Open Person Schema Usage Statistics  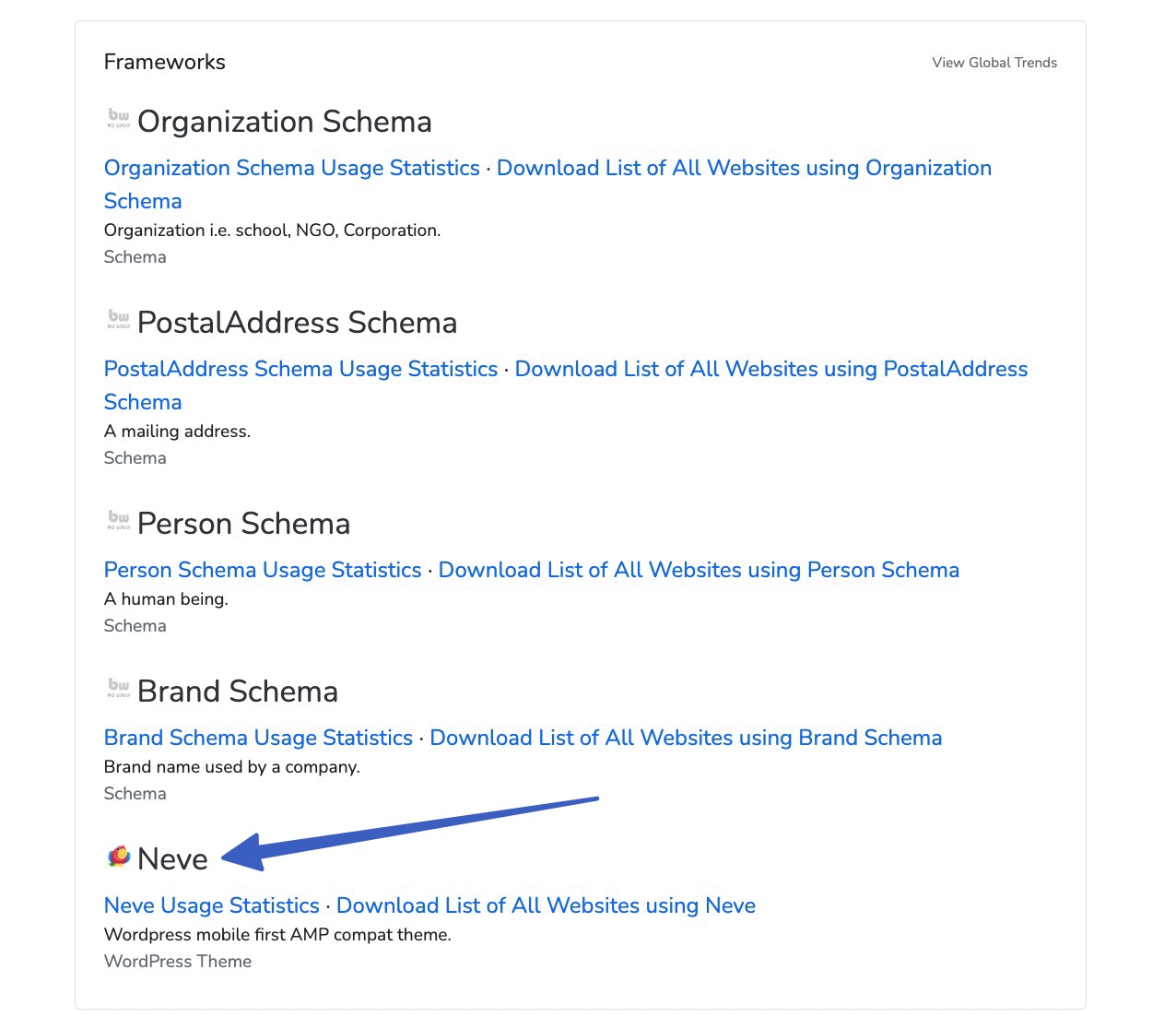(263, 570)
